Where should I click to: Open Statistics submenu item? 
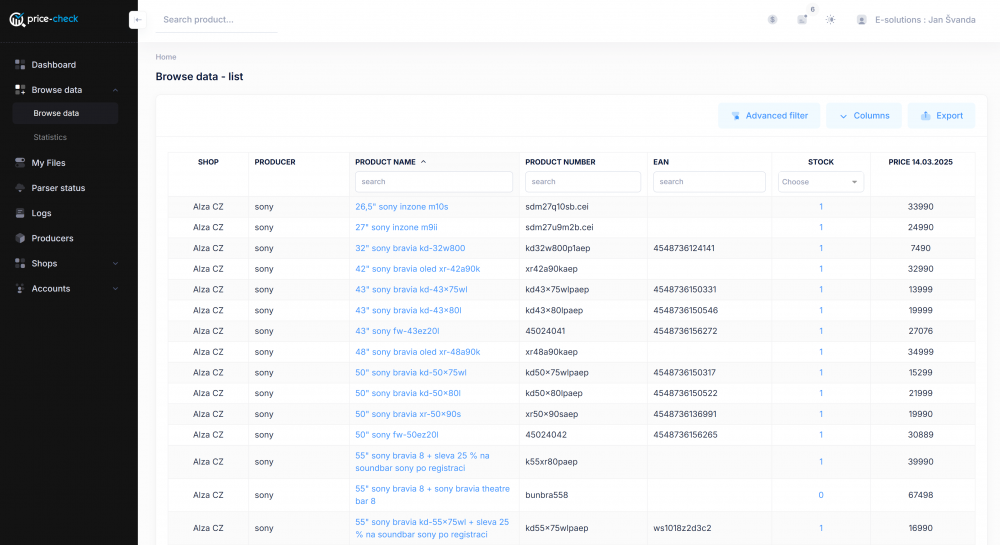coord(50,137)
